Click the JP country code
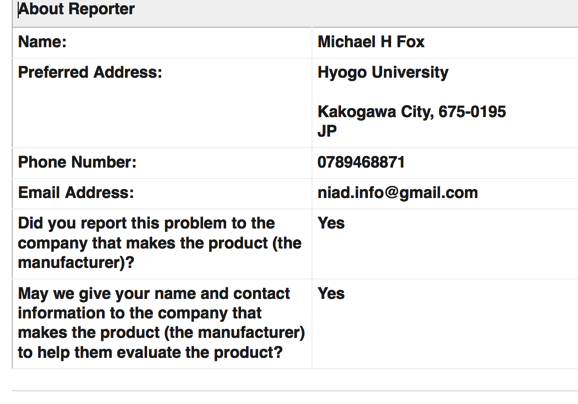This screenshot has height=404, width=578. coord(327,131)
